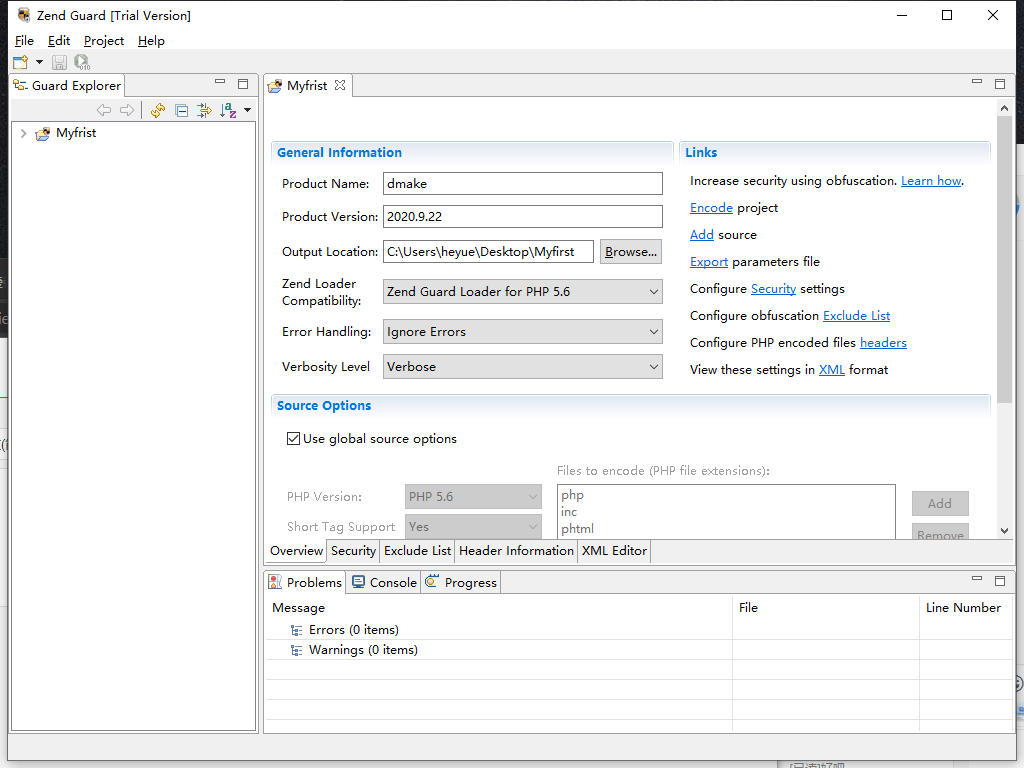The image size is (1024, 768).
Task: Sort Guard Explorer items alphabetically
Action: 228,110
